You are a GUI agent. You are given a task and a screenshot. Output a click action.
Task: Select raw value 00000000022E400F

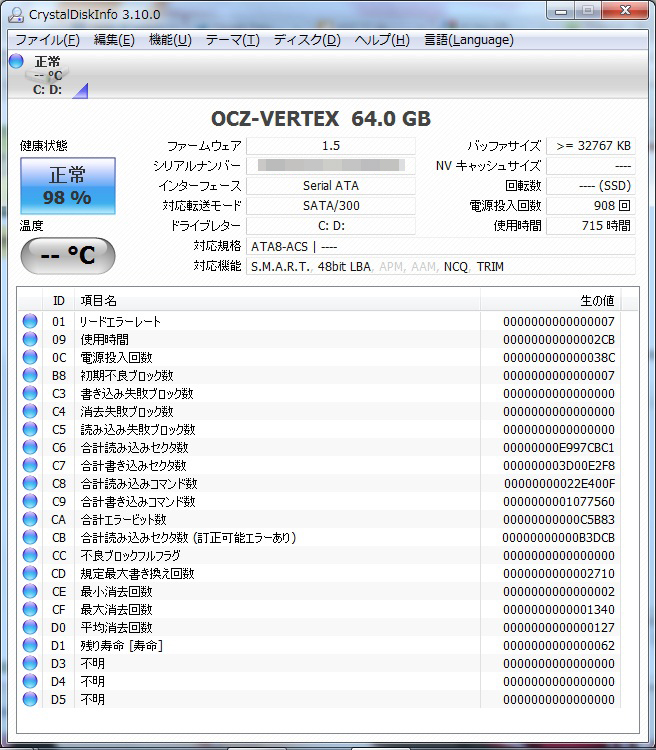(x=559, y=484)
